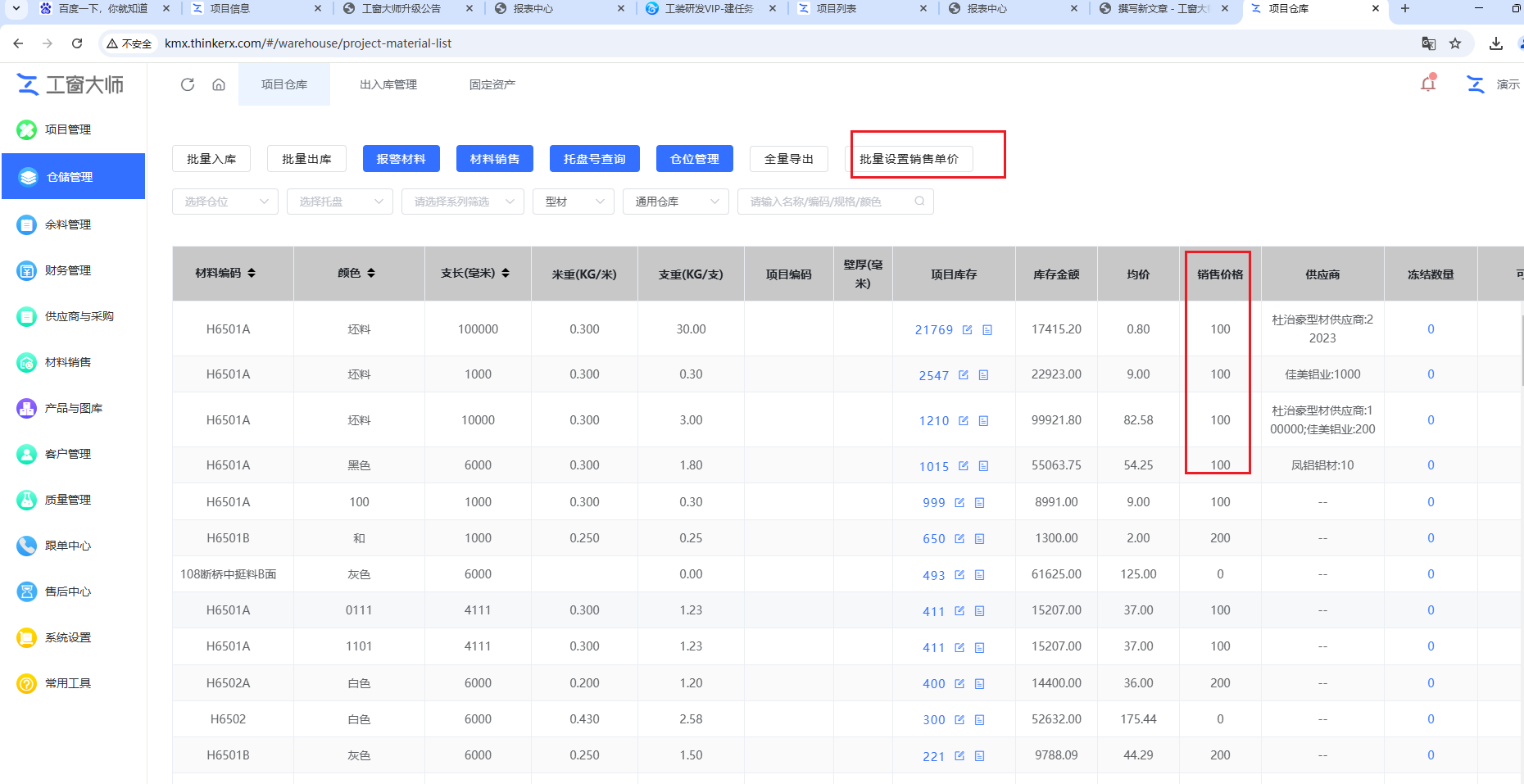
Task: Open the notification bell
Action: pos(1428,84)
